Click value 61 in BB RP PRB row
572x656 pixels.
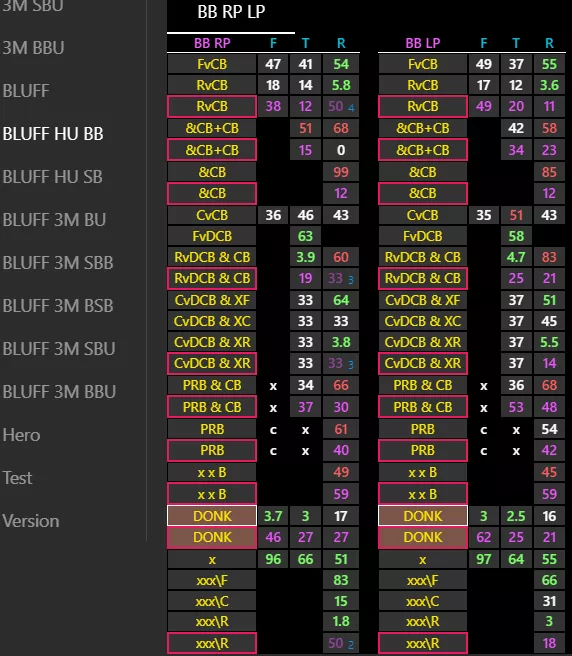coord(341,429)
